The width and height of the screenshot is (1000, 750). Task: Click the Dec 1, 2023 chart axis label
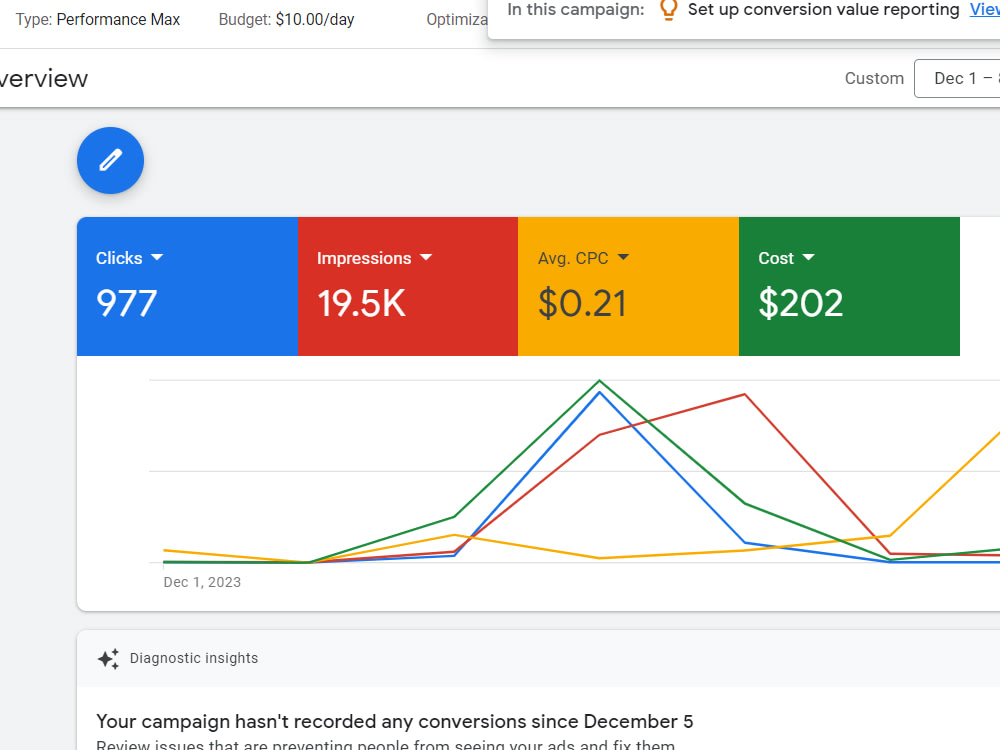(x=202, y=582)
